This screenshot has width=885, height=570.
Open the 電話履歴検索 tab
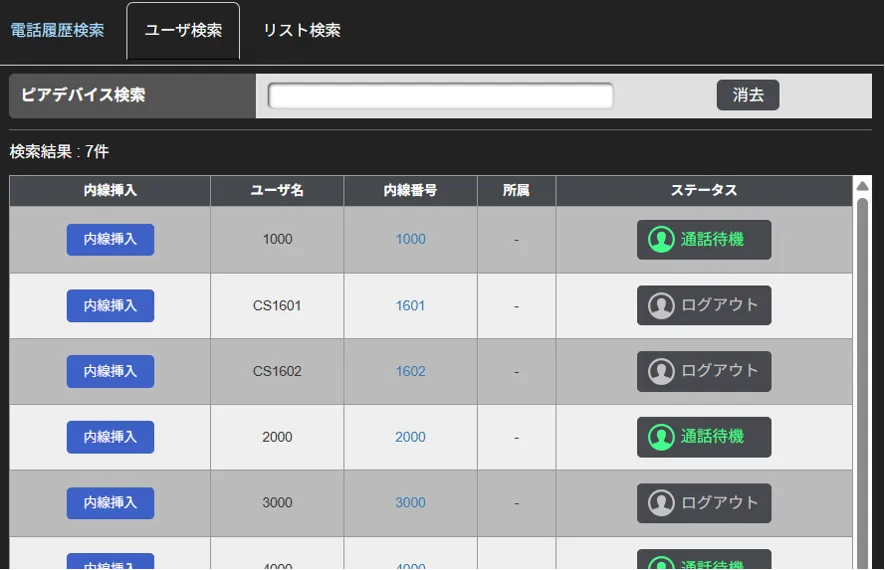pos(57,30)
